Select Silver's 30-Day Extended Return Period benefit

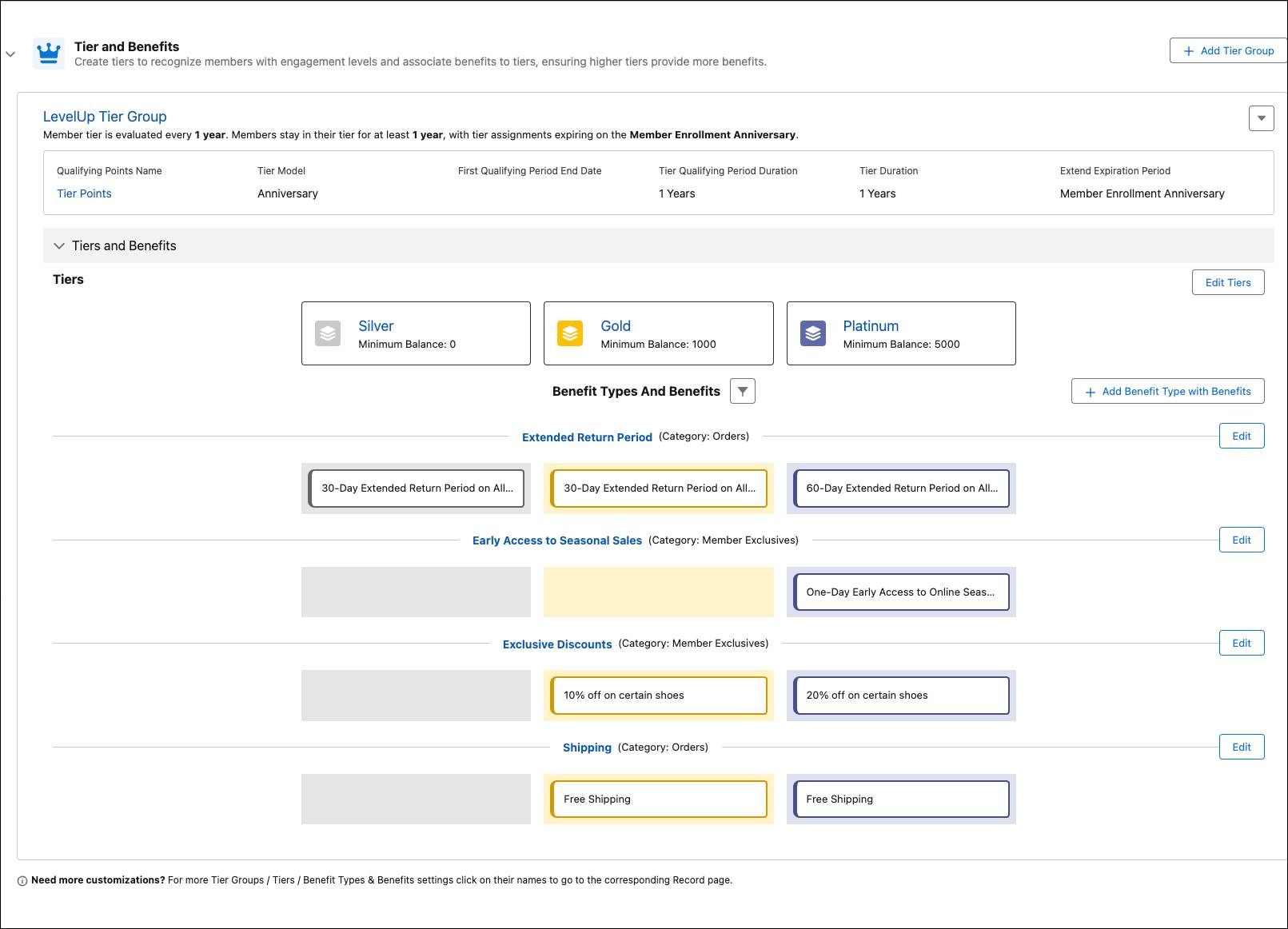[417, 488]
